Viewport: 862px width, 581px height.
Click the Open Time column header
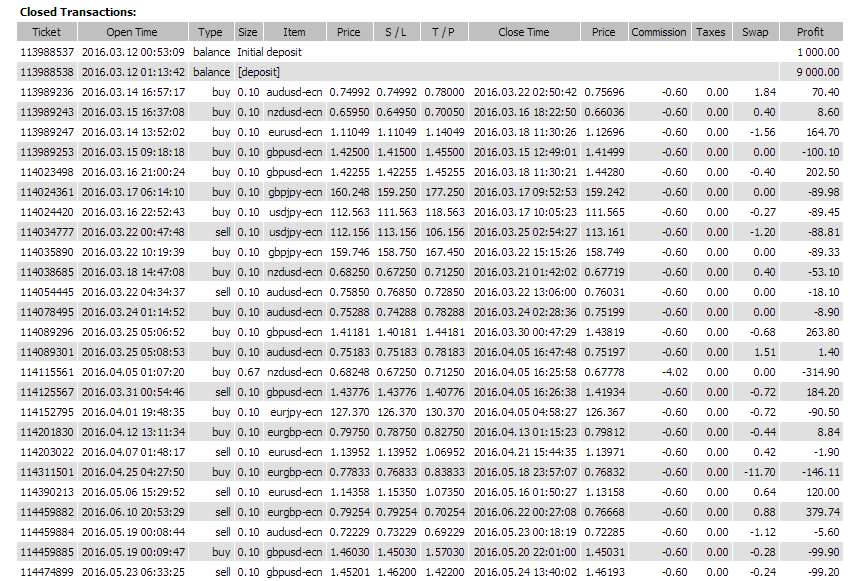coord(132,32)
